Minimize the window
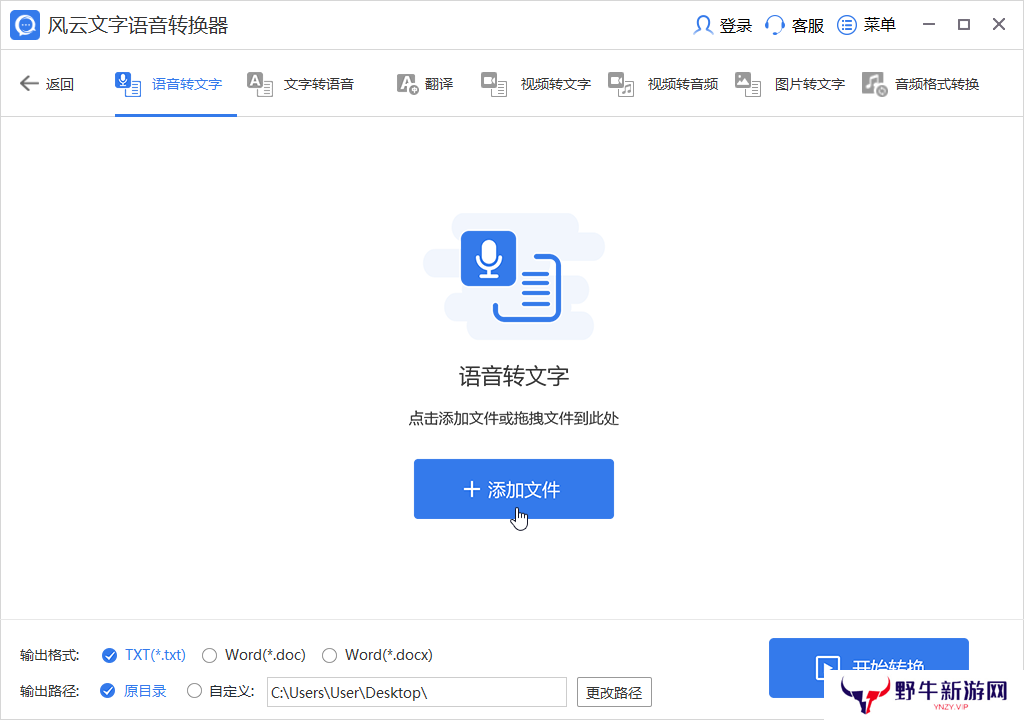1024x720 pixels. tap(929, 24)
